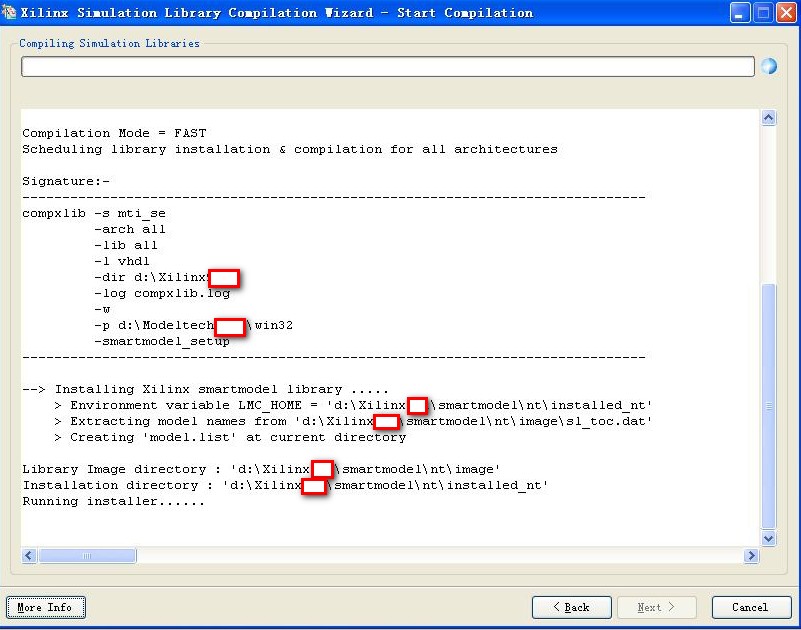Click the vertical scrollbar thumb
This screenshot has width=801, height=630.
point(768,406)
